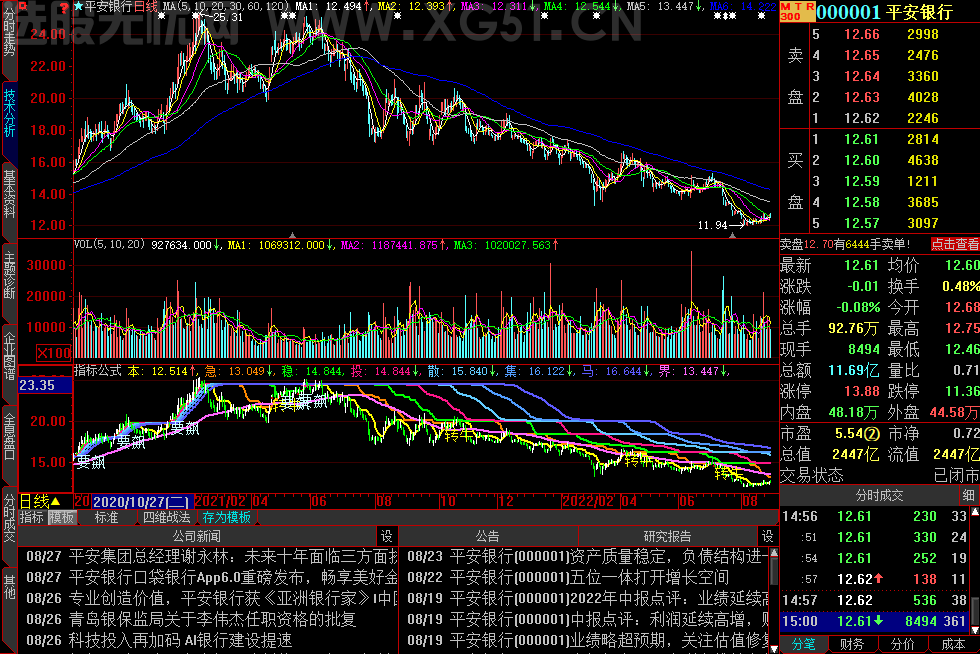Open report 业绩略超预期，关注估值修复
The height and width of the screenshot is (654, 980).
(x=588, y=640)
